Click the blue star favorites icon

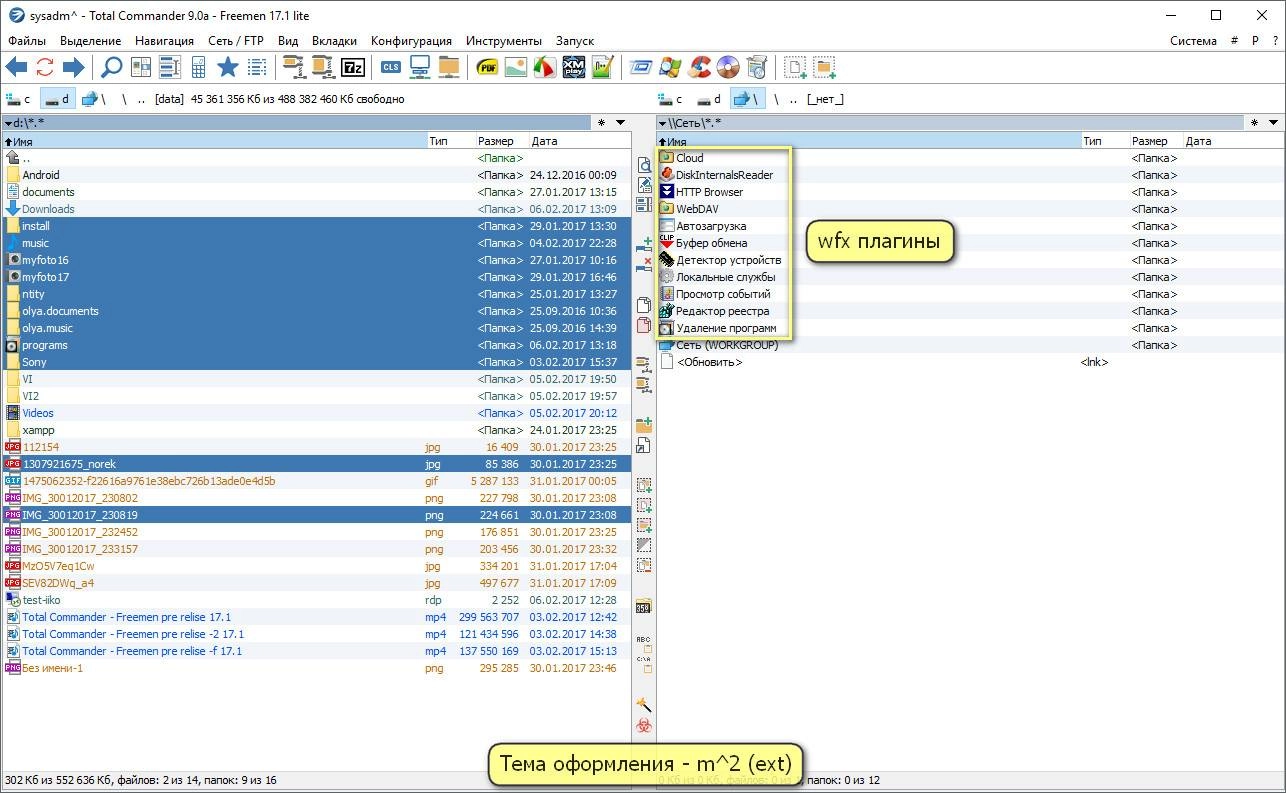[x=227, y=68]
